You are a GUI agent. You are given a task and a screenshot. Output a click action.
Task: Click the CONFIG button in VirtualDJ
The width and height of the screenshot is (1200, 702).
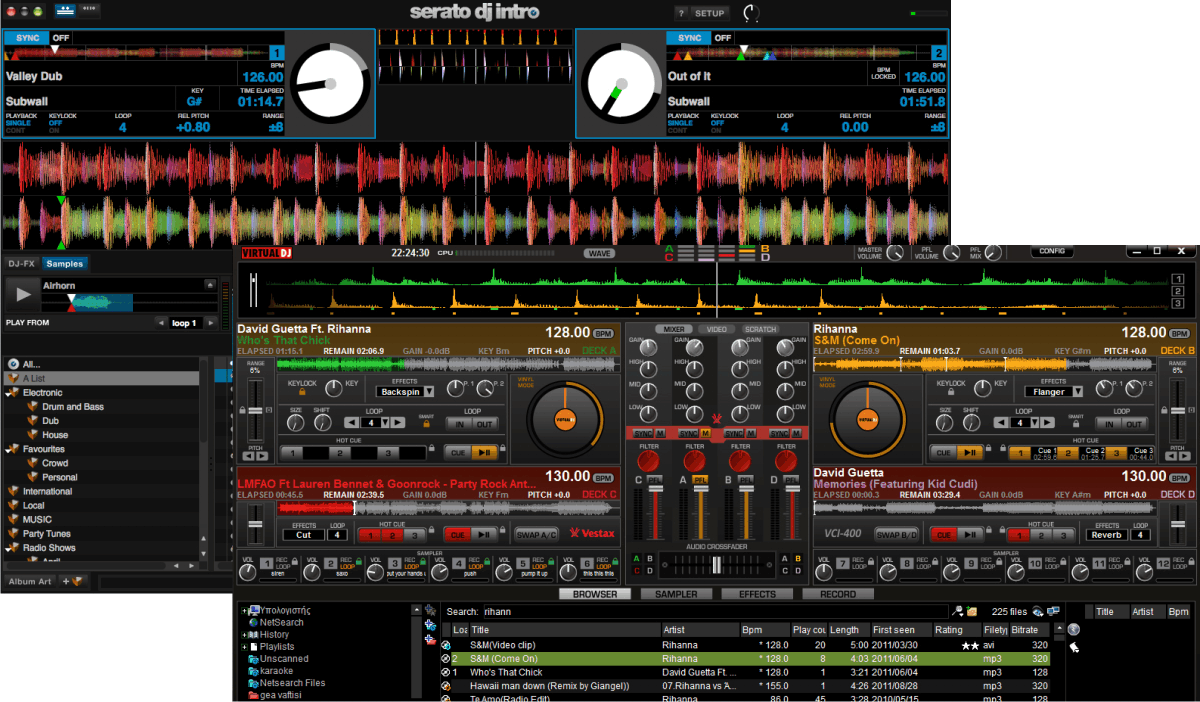(1053, 252)
